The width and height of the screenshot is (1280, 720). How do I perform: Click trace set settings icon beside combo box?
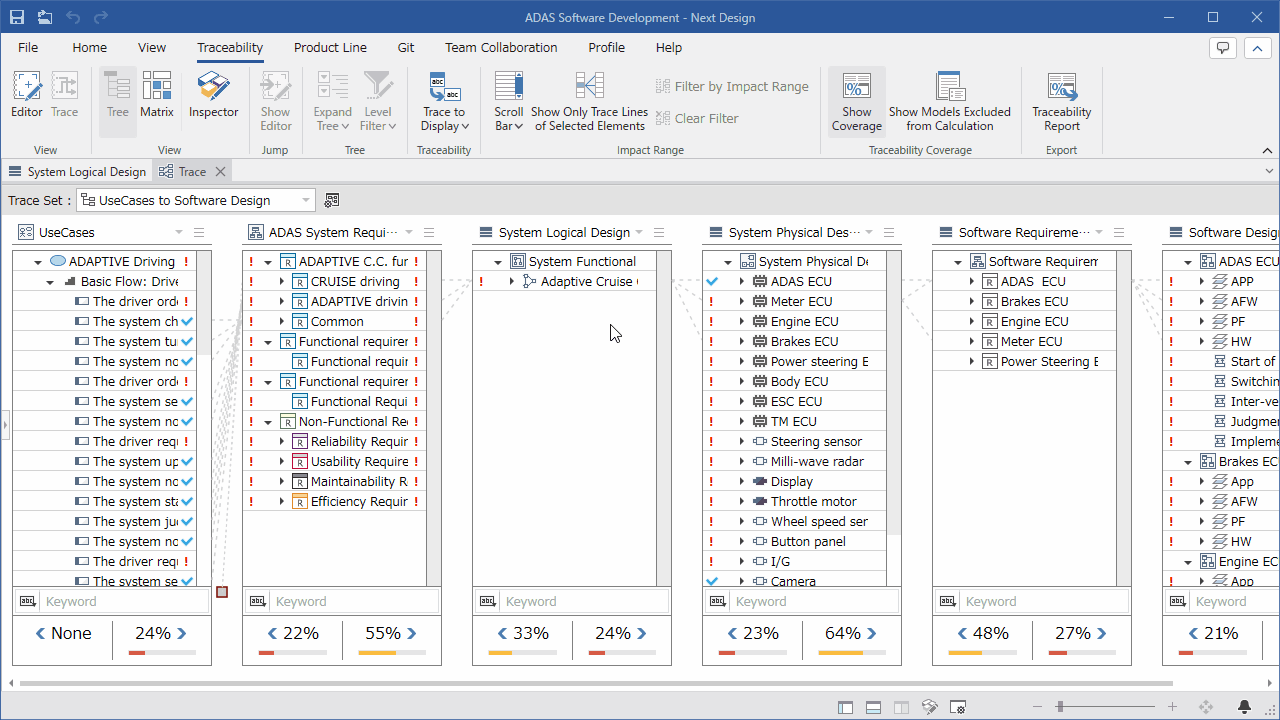(x=332, y=200)
